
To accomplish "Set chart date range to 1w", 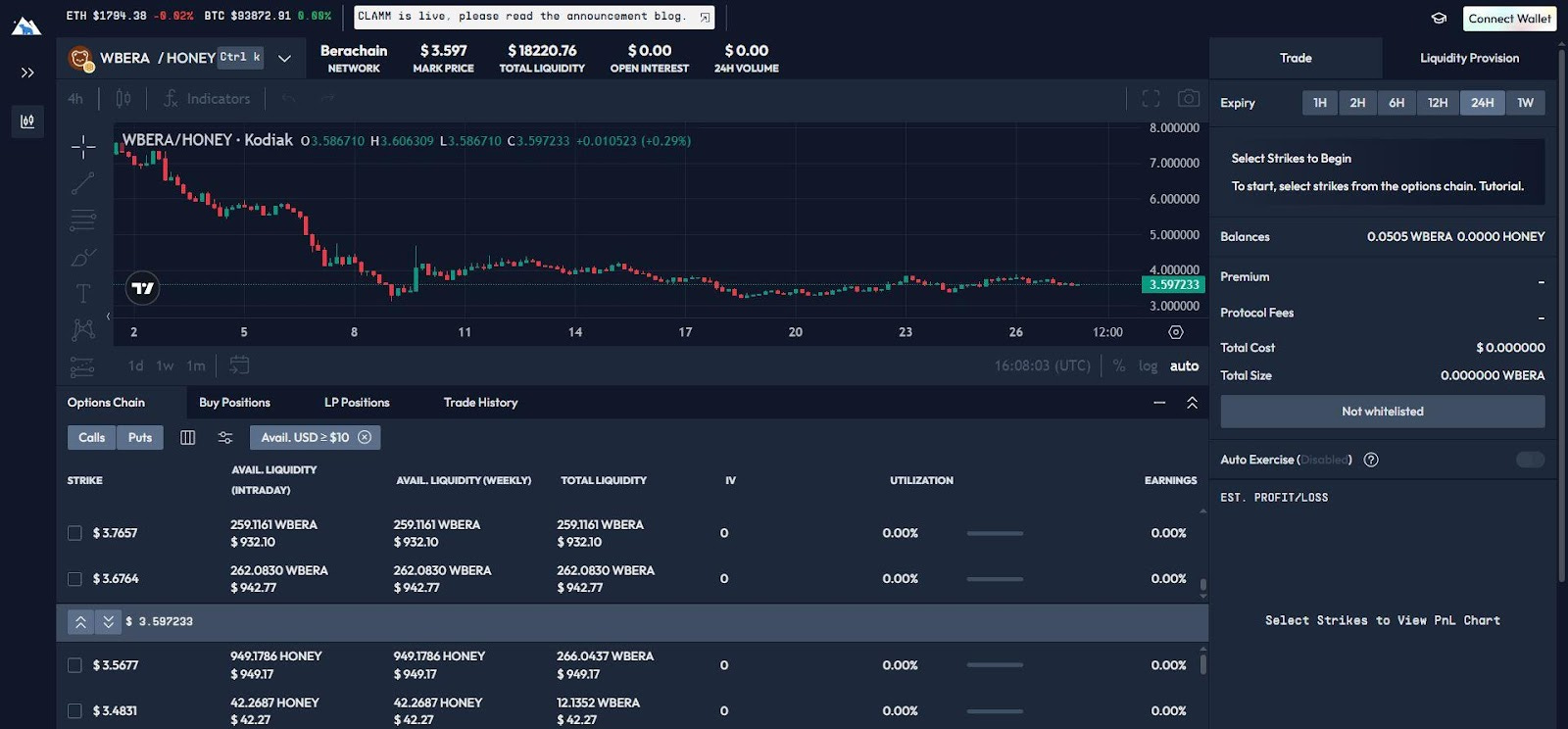I will [x=165, y=365].
